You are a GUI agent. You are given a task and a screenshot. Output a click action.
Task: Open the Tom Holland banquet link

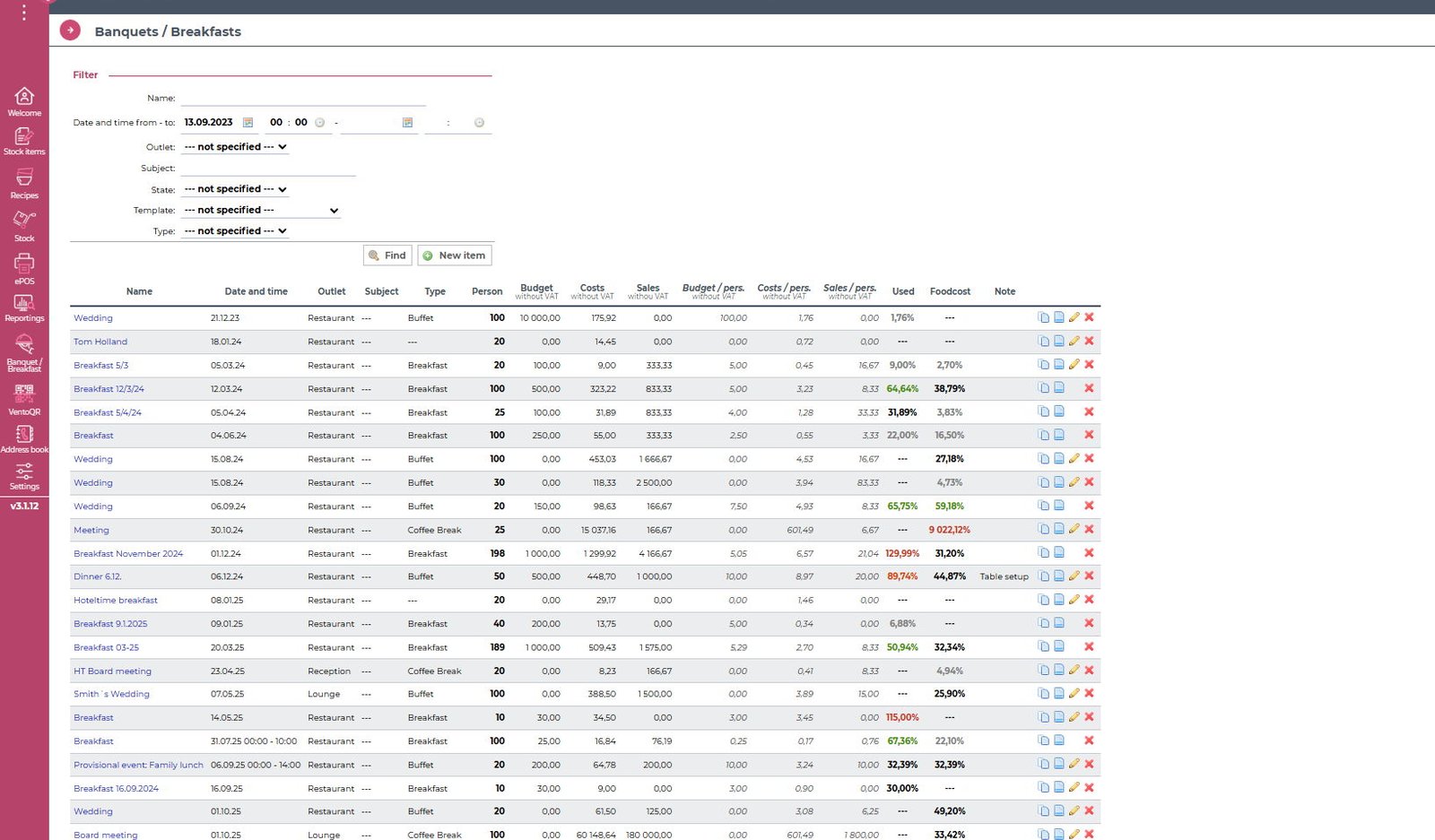tap(100, 342)
